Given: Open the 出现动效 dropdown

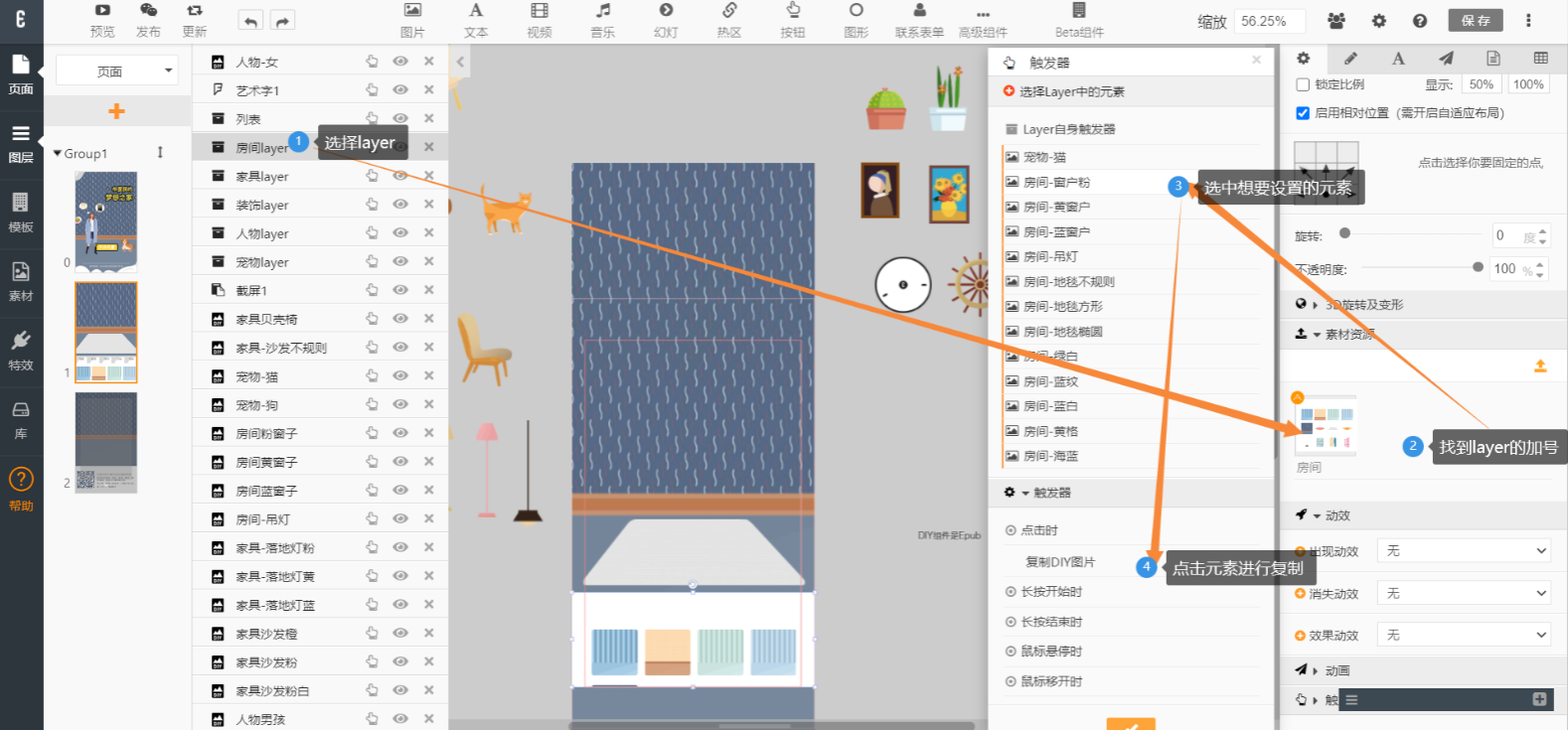Looking at the screenshot, I should 1464,551.
